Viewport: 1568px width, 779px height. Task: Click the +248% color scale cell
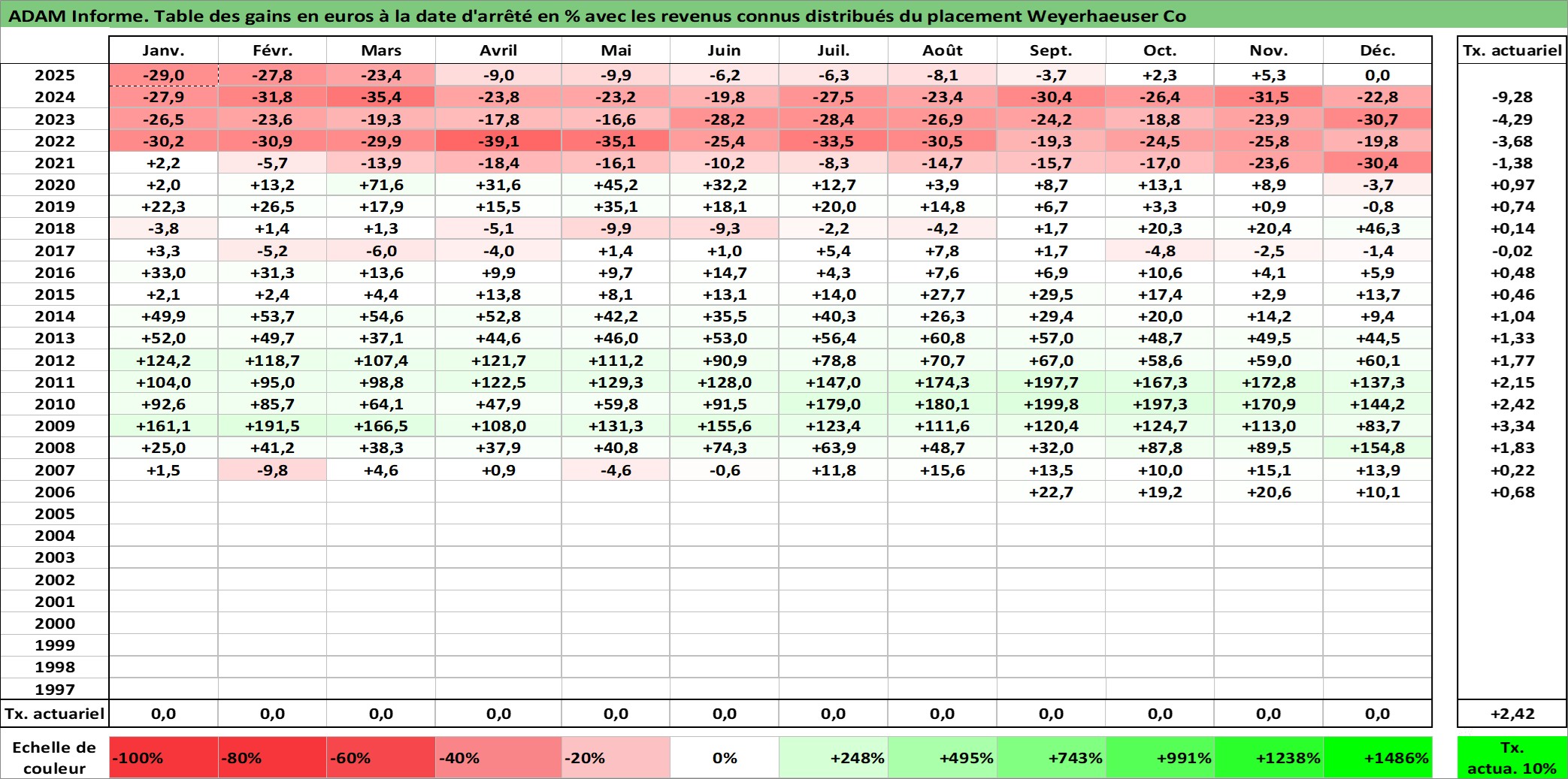834,757
